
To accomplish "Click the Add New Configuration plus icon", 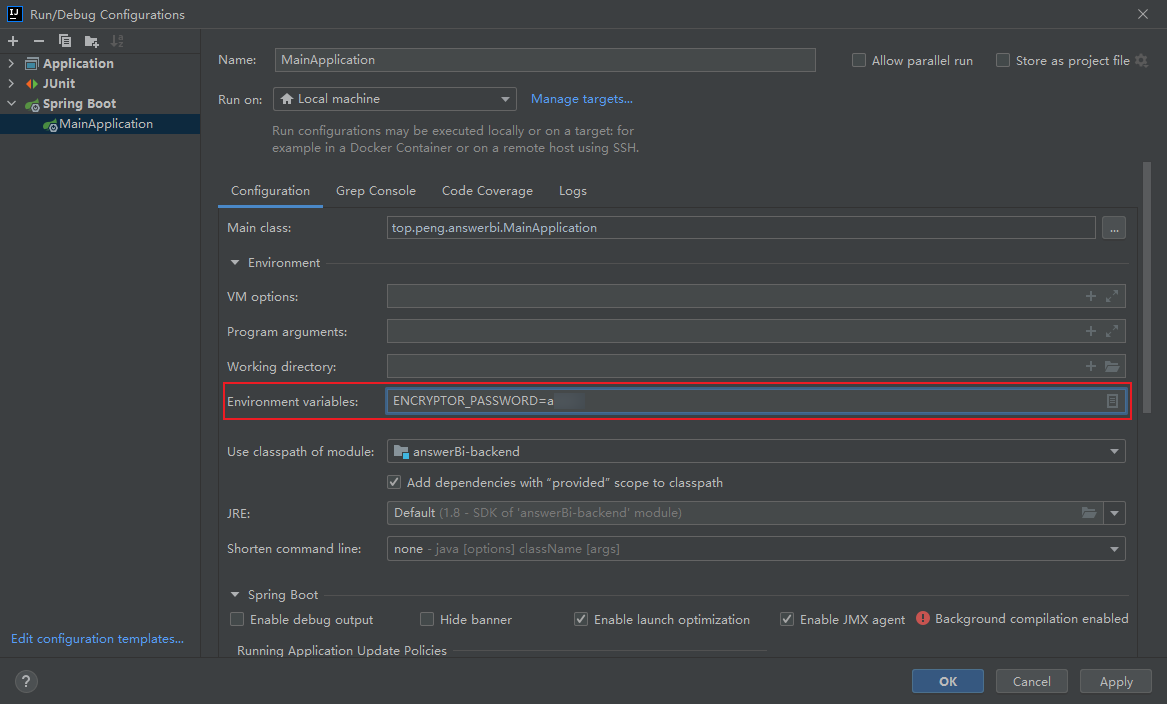I will click(x=13, y=41).
